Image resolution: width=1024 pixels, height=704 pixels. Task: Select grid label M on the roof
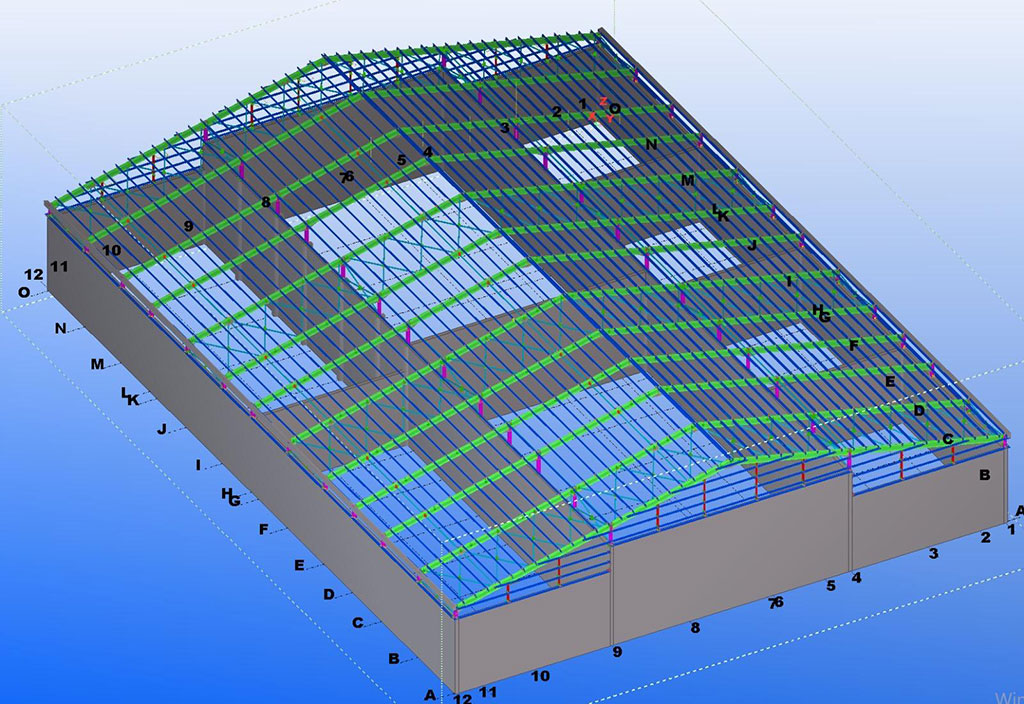687,180
